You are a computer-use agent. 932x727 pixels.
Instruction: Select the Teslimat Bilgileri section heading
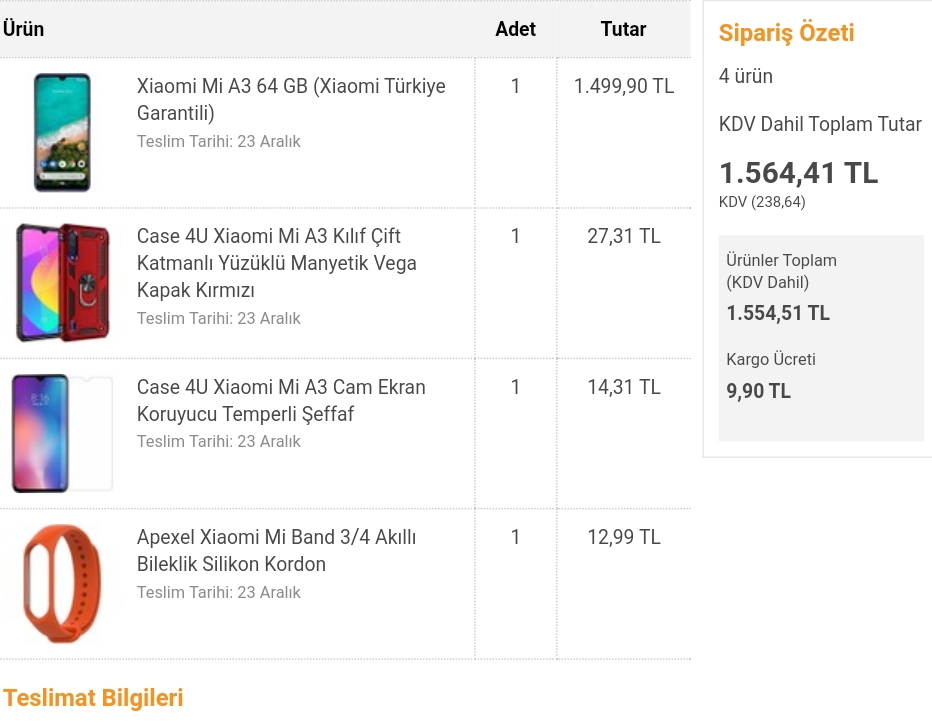(93, 698)
